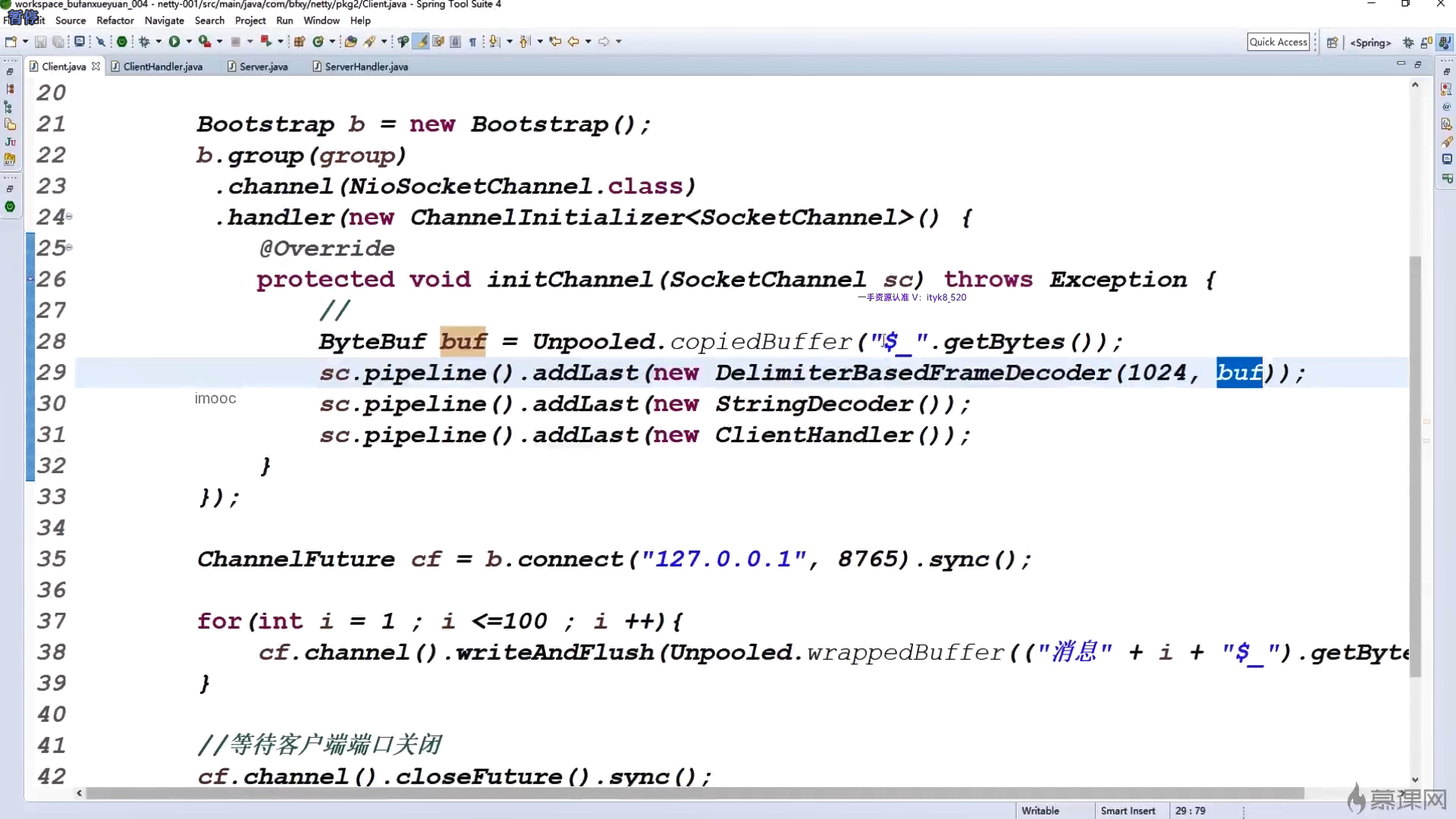Toggle Block Selection Mode button

click(455, 42)
